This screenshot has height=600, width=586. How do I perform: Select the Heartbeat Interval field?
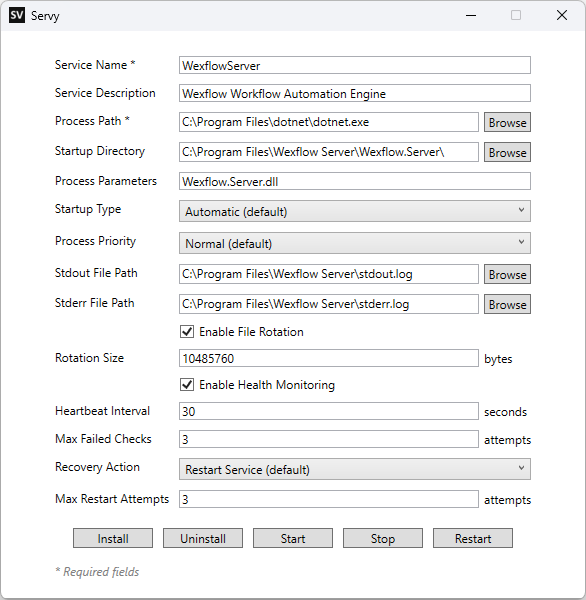coord(328,411)
